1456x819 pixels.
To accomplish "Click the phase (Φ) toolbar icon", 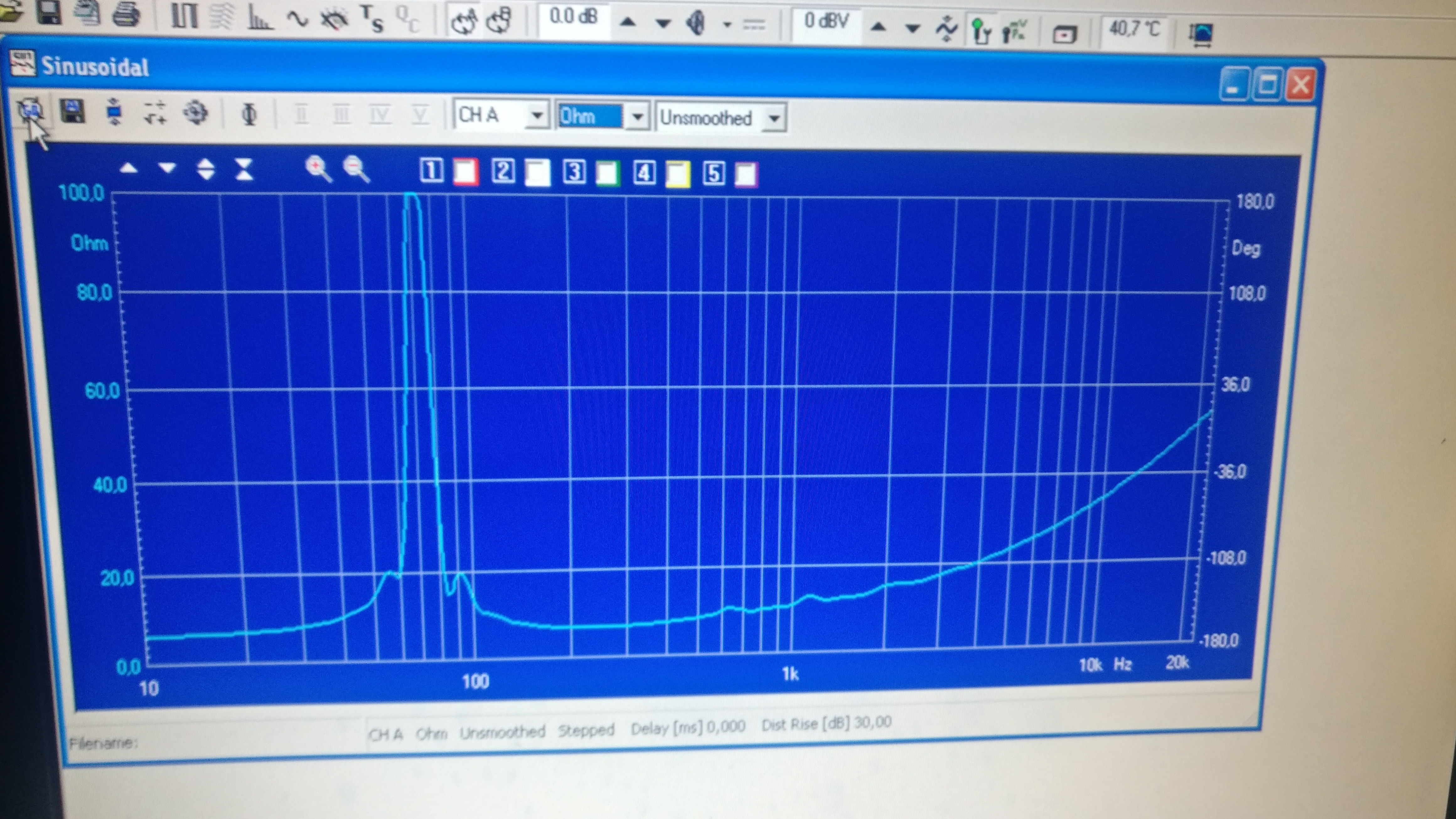I will 249,115.
